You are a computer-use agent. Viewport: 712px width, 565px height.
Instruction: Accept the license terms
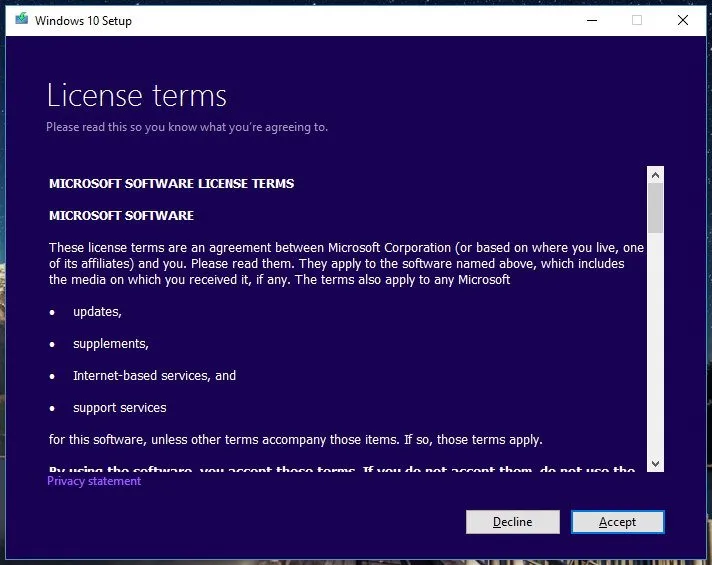point(618,522)
